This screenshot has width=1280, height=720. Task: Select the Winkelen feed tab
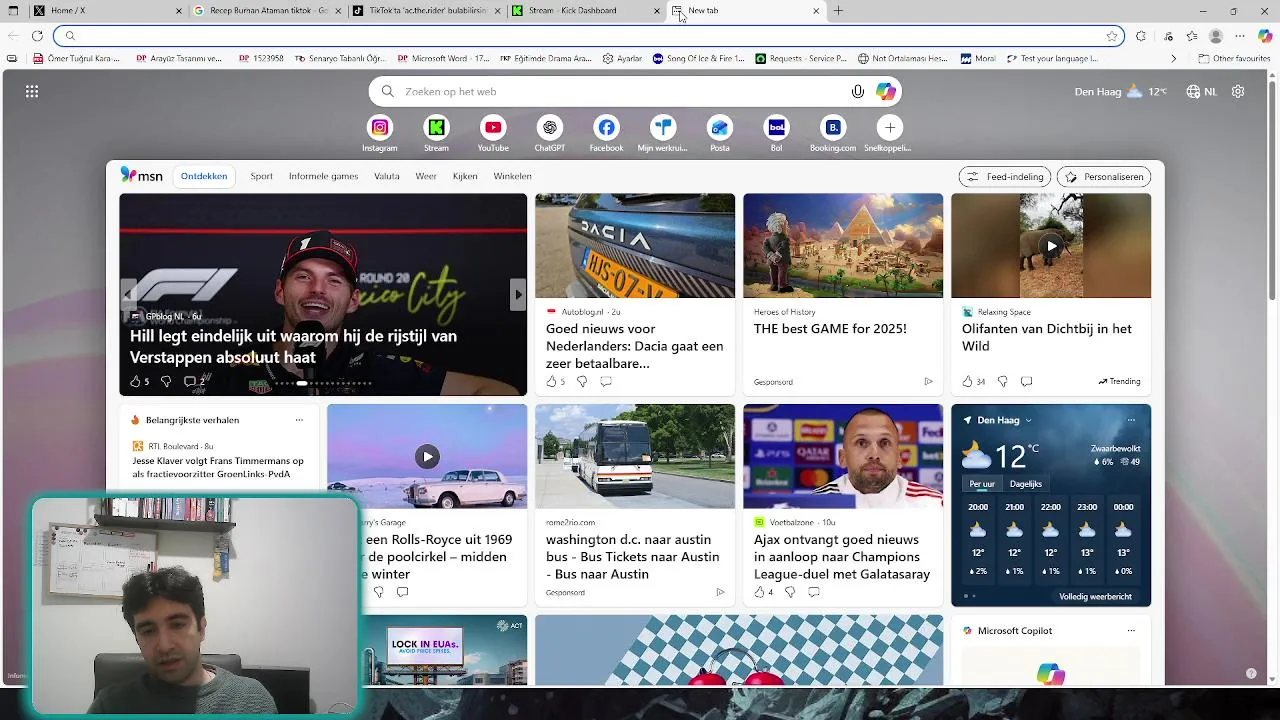point(512,176)
